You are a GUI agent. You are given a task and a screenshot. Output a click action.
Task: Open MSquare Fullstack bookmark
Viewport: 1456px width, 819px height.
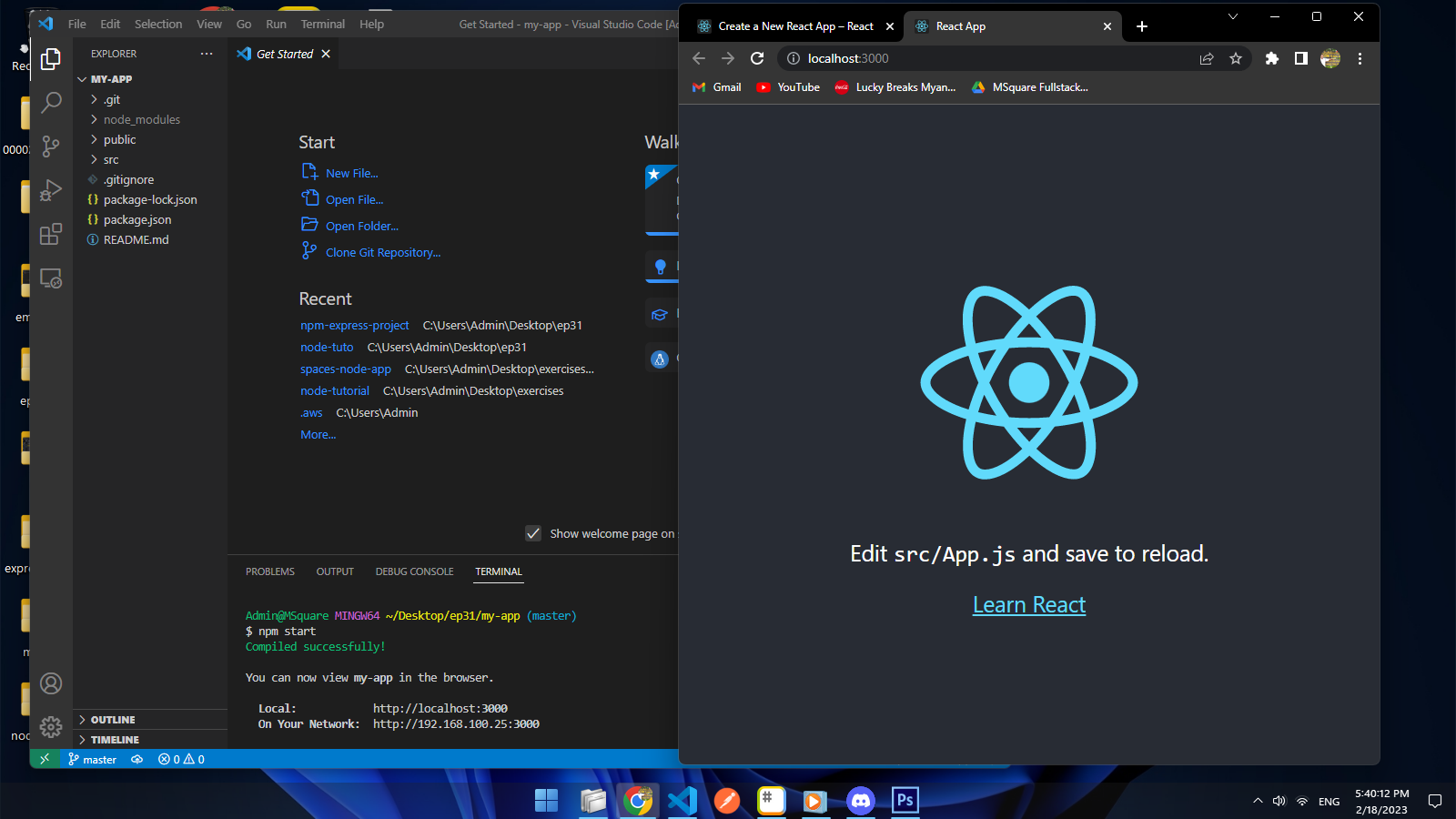coord(1030,87)
